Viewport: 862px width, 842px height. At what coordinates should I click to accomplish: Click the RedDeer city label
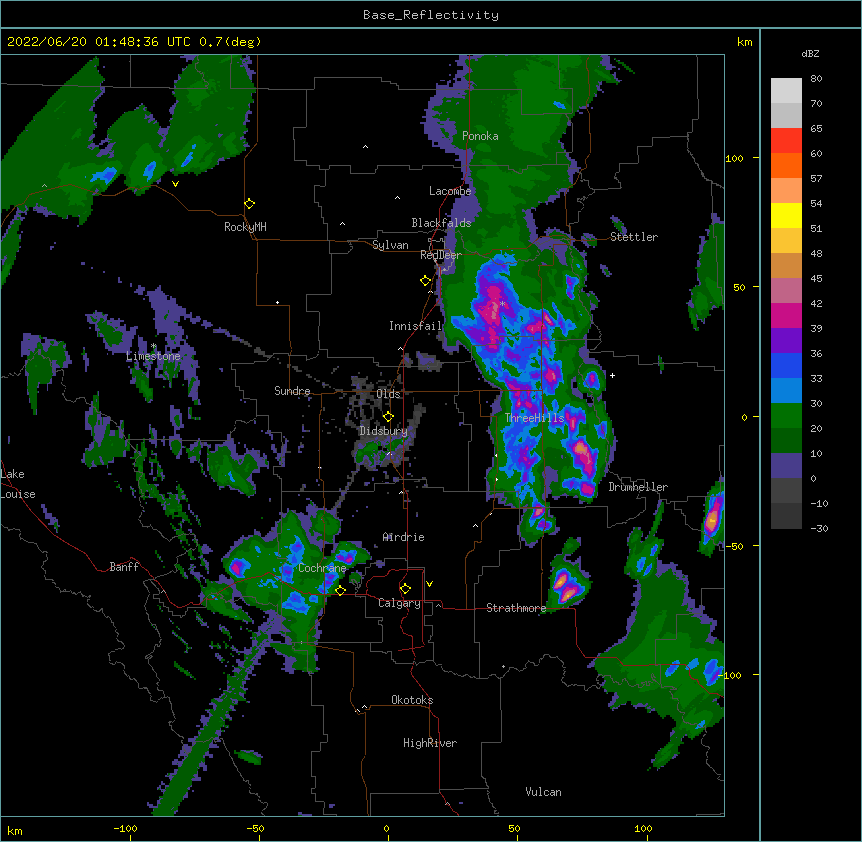[440, 255]
